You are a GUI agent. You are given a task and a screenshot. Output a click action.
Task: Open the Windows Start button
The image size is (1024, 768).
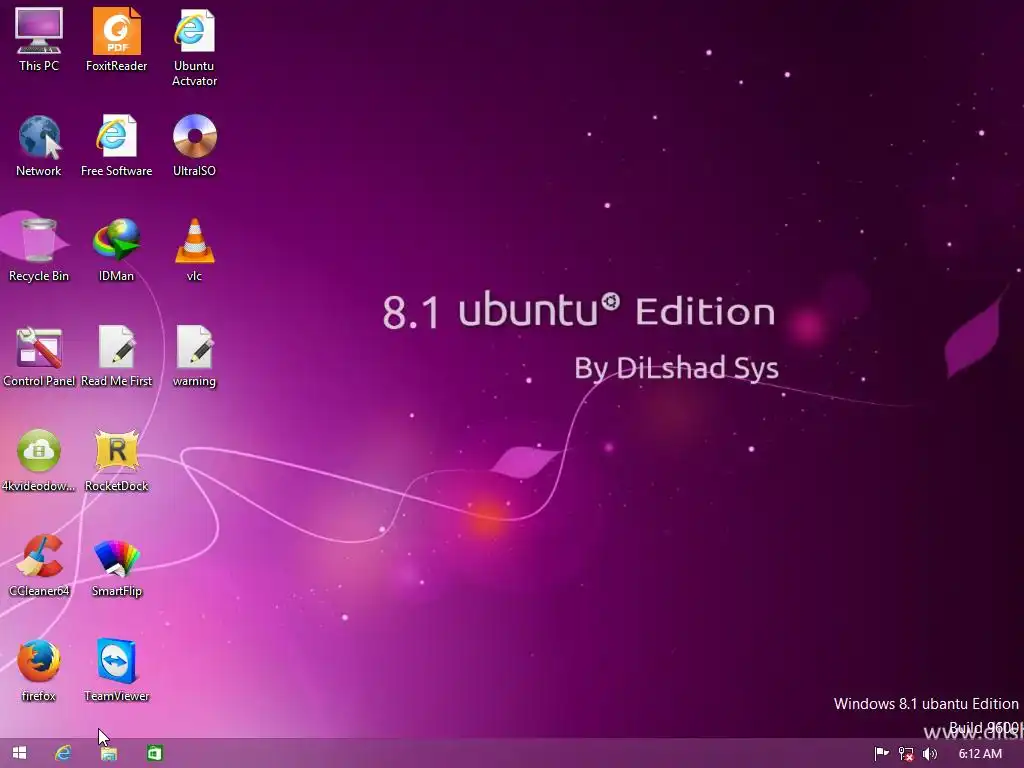(20, 753)
